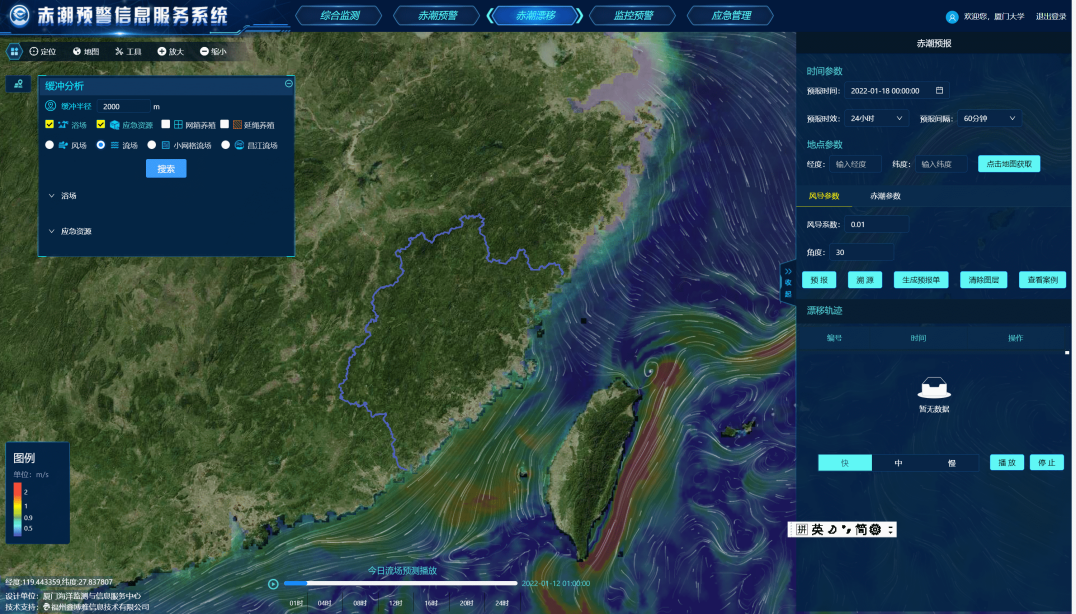Enable the 网箱养殖 checkbox
This screenshot has width=1076, height=614.
click(x=166, y=125)
